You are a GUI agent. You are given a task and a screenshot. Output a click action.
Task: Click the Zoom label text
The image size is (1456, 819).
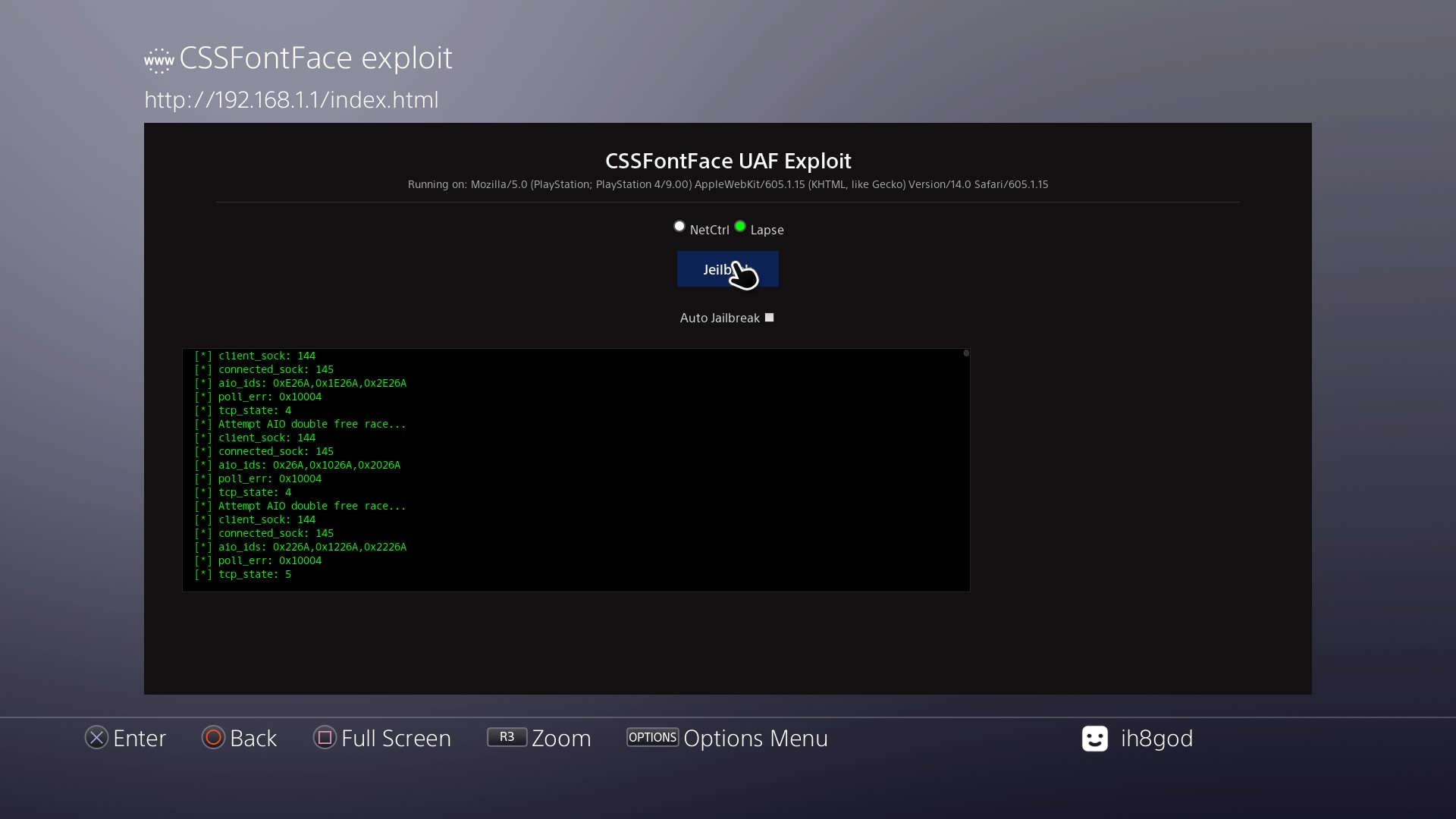(561, 738)
